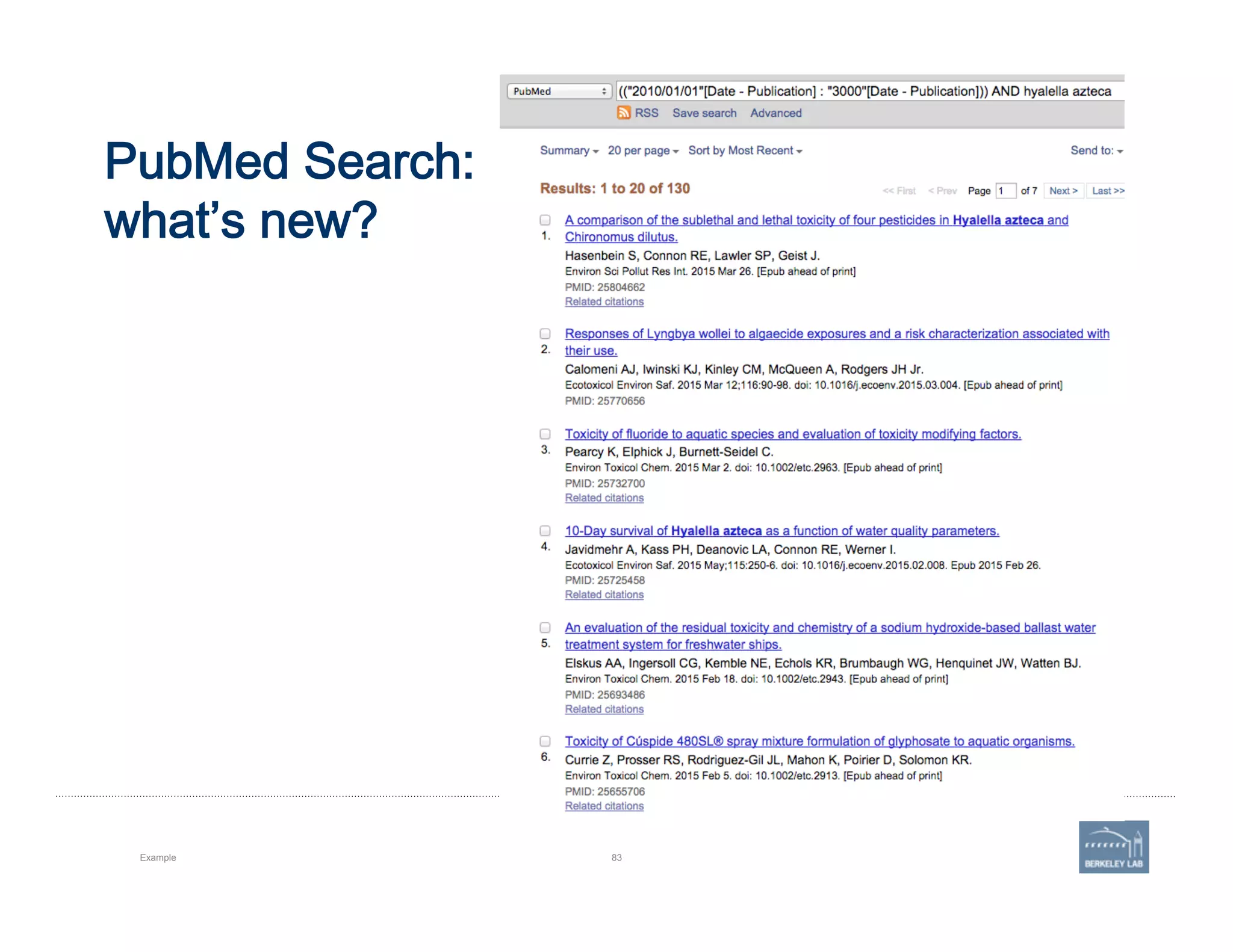Open the 10-Day survival of Hyalella azteca article
The image size is (1233, 952).
pos(782,531)
